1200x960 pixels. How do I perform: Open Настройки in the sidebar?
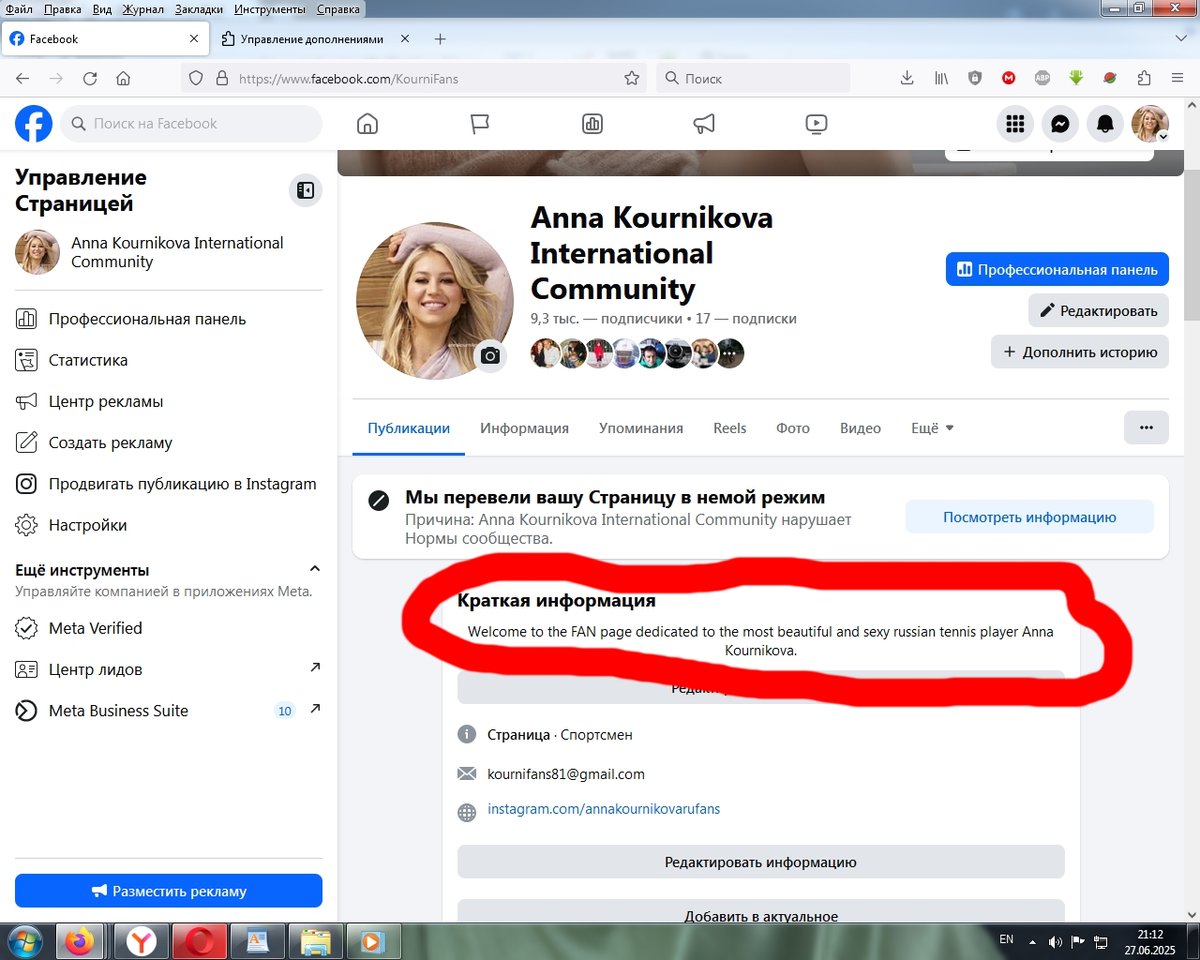[x=168, y=525]
